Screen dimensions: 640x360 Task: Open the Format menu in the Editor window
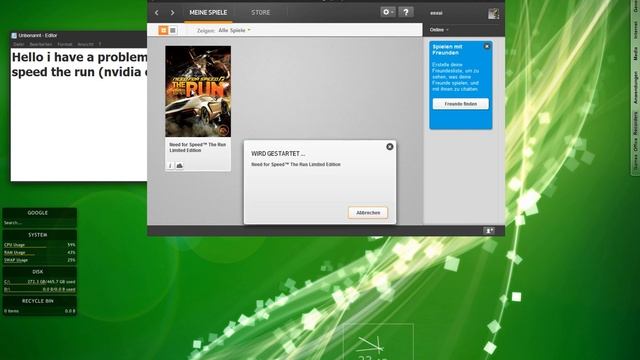(64, 44)
